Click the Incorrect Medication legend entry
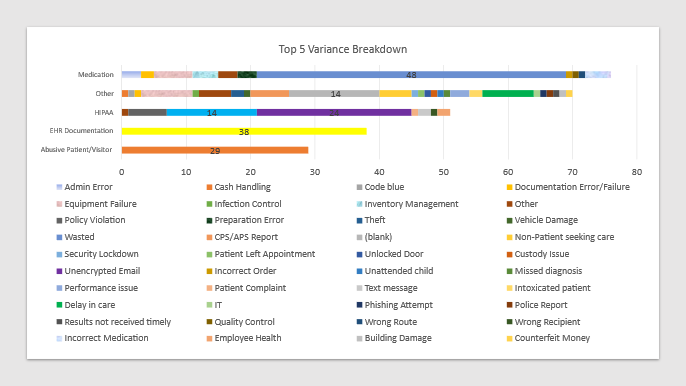This screenshot has height=386, width=686. point(102,338)
